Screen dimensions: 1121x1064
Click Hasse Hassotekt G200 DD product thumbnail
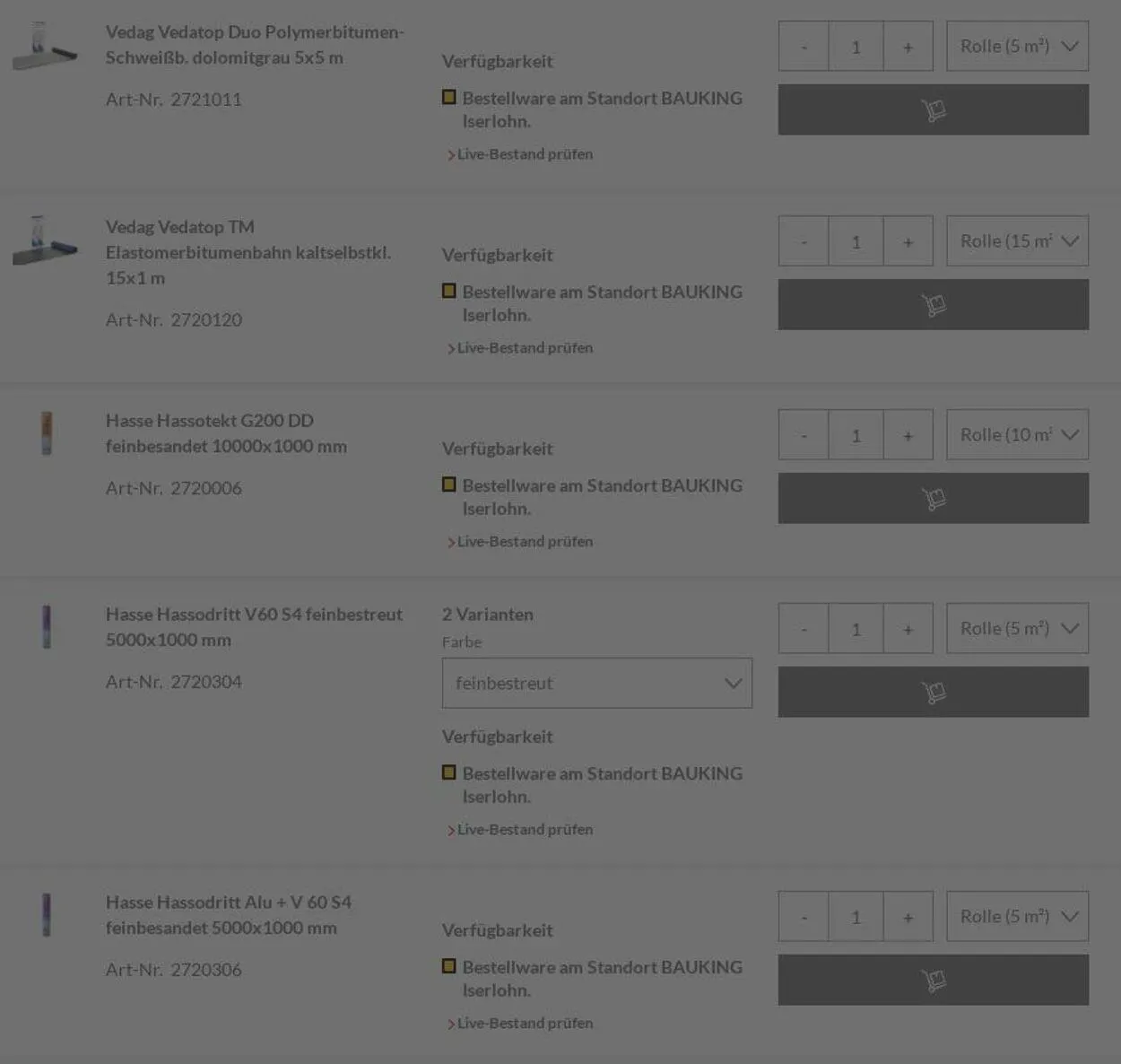pyautogui.click(x=47, y=433)
